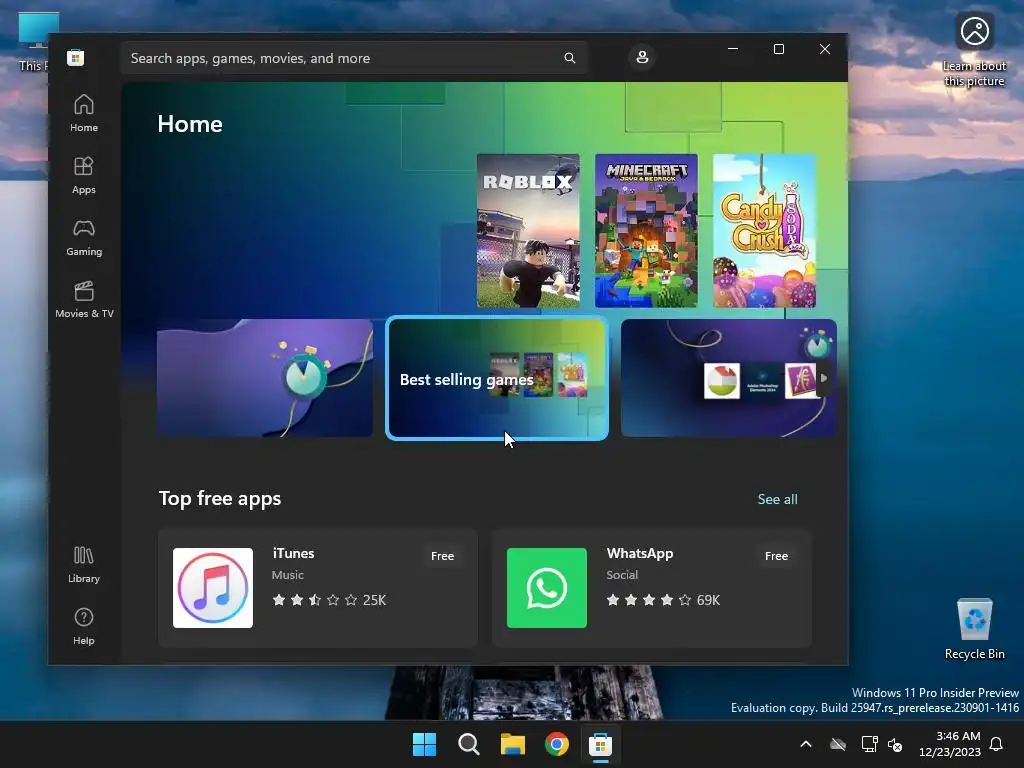Screen dimensions: 1024x768
Task: Click the WhatsApp app title
Action: pos(639,553)
